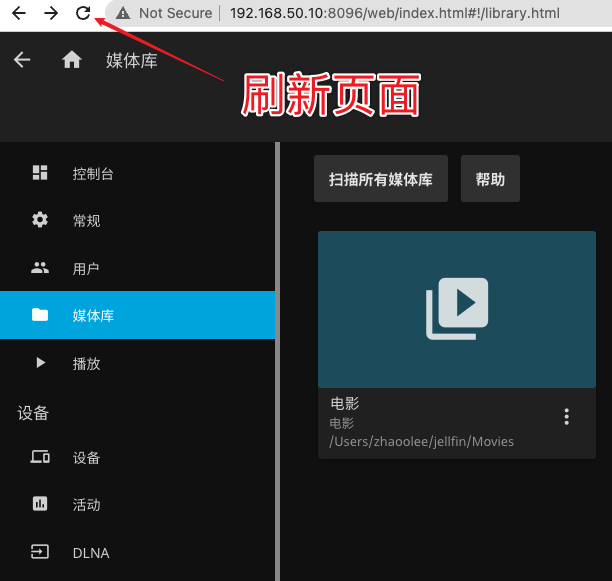Screen dimensions: 612x581
Task: Click 扫描所有媒体库 button
Action: [381, 179]
